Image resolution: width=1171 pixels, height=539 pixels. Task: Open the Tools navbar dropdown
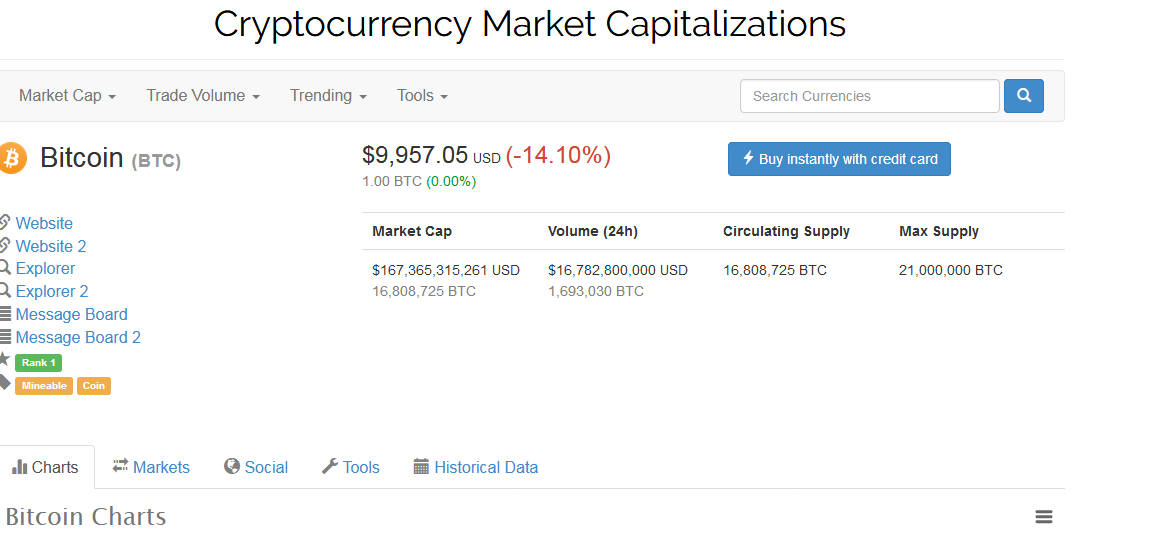point(422,96)
